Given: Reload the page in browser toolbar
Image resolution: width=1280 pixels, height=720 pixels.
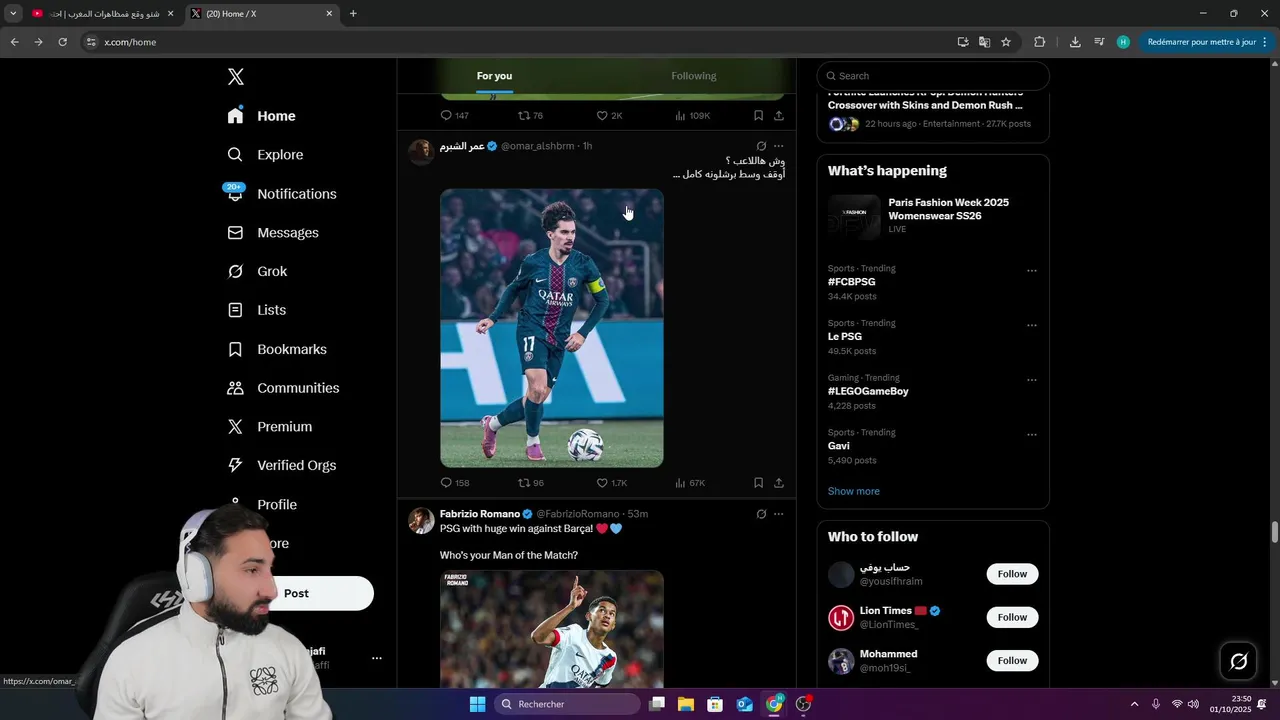Looking at the screenshot, I should tap(62, 42).
